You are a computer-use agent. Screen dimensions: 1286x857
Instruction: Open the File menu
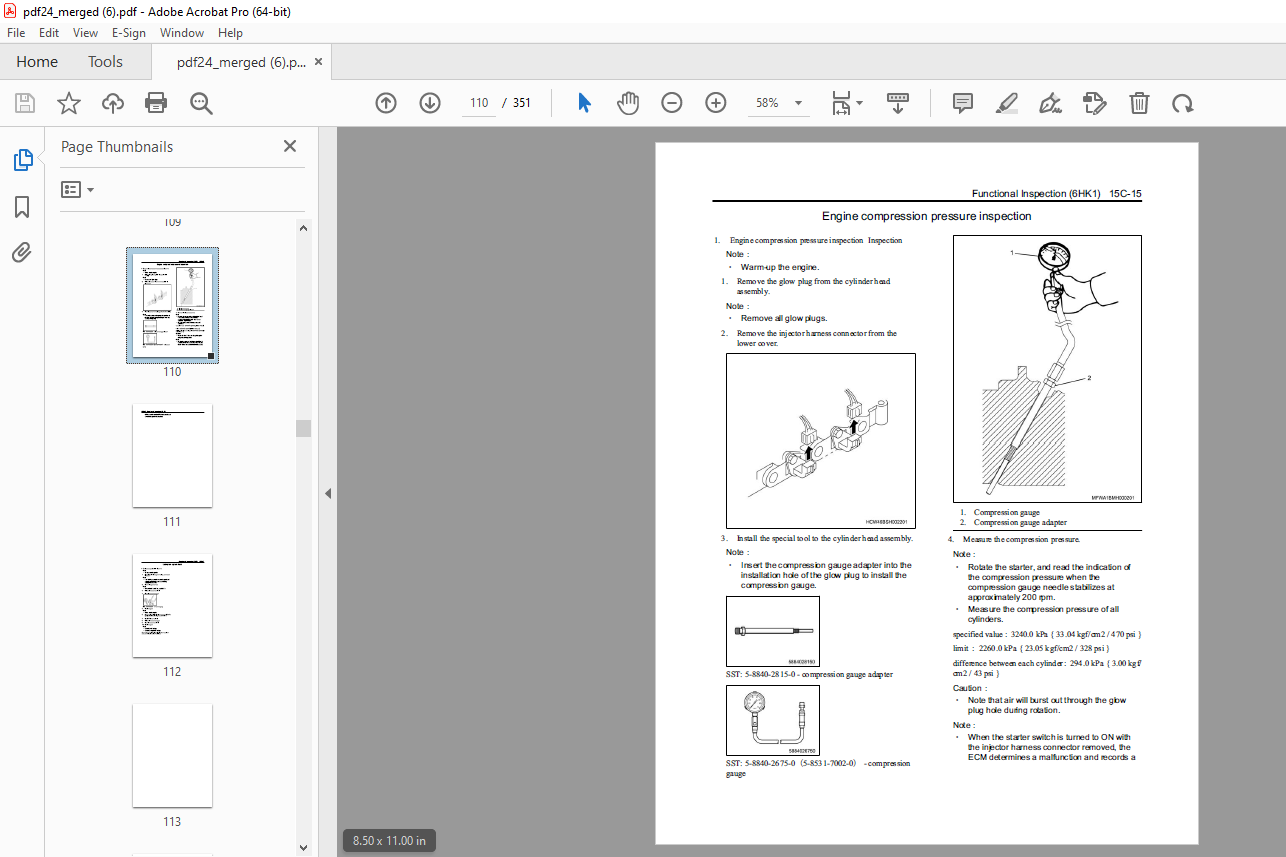(x=16, y=32)
